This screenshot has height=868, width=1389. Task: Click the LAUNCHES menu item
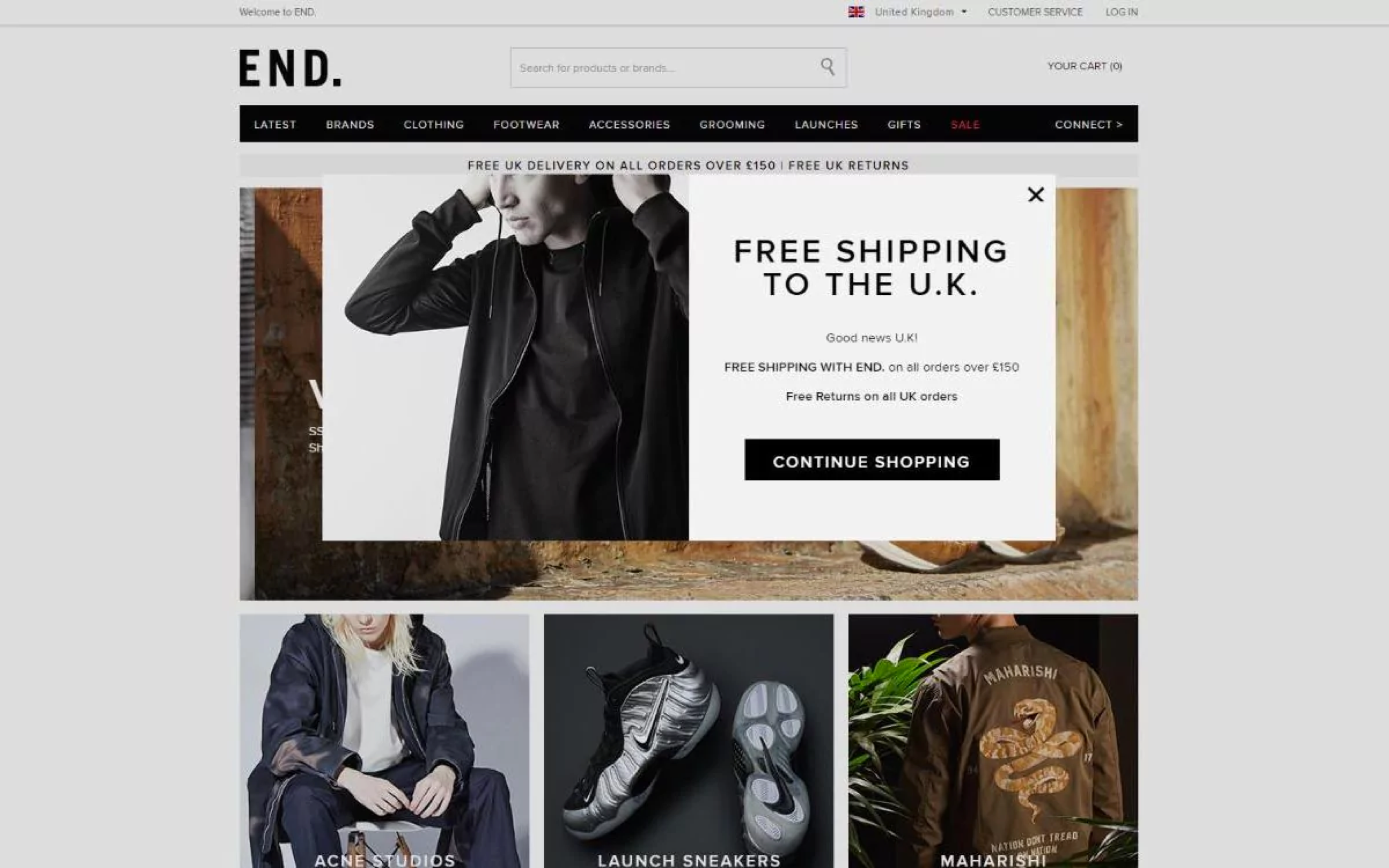pos(826,124)
